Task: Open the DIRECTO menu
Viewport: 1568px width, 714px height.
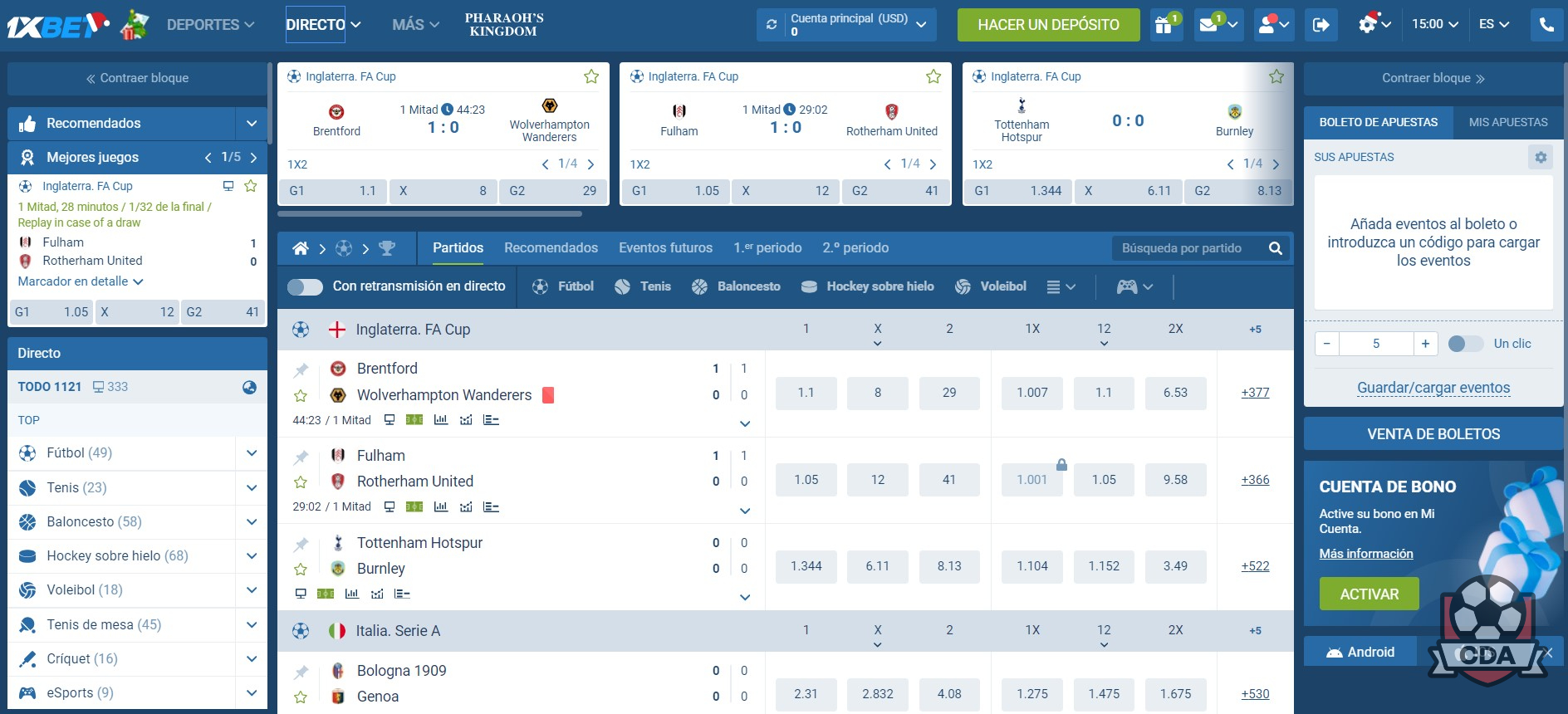Action: 323,25
